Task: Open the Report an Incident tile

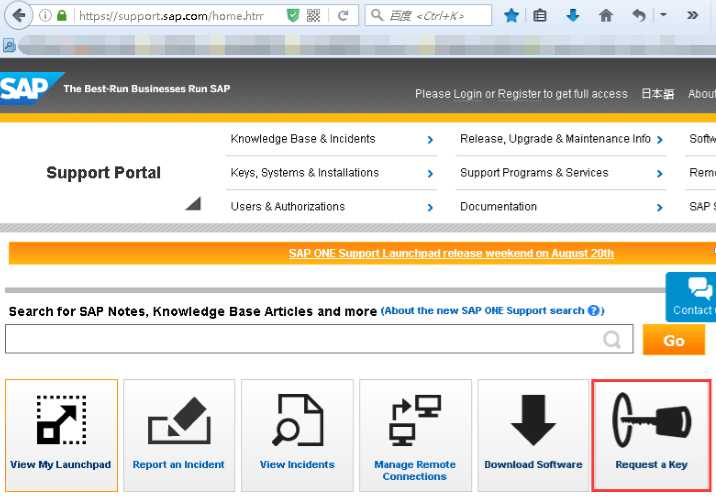Action: coord(179,435)
